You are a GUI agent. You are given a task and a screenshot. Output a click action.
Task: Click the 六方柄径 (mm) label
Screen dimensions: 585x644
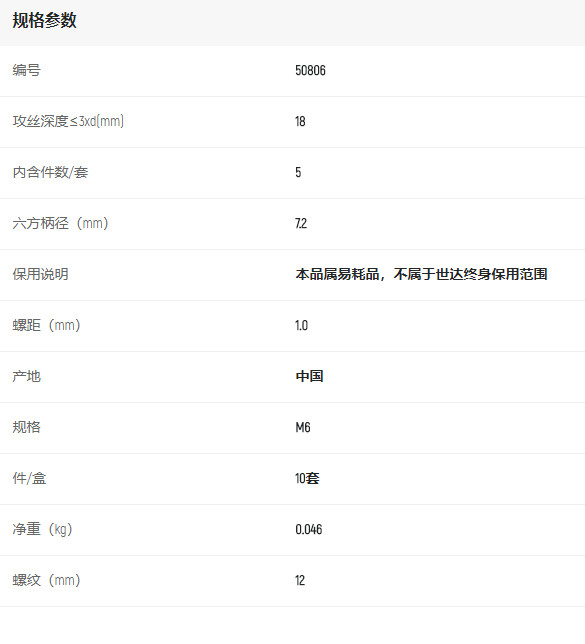click(x=60, y=223)
